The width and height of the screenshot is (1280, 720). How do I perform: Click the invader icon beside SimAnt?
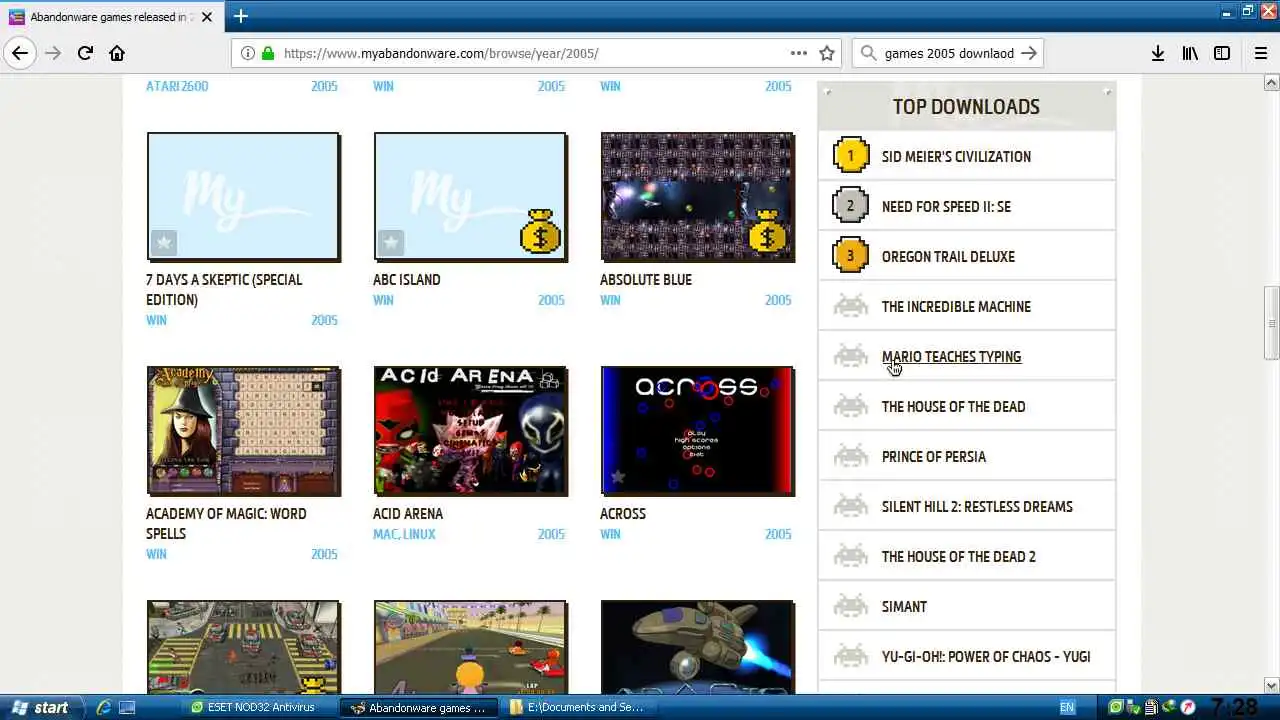[x=851, y=606]
